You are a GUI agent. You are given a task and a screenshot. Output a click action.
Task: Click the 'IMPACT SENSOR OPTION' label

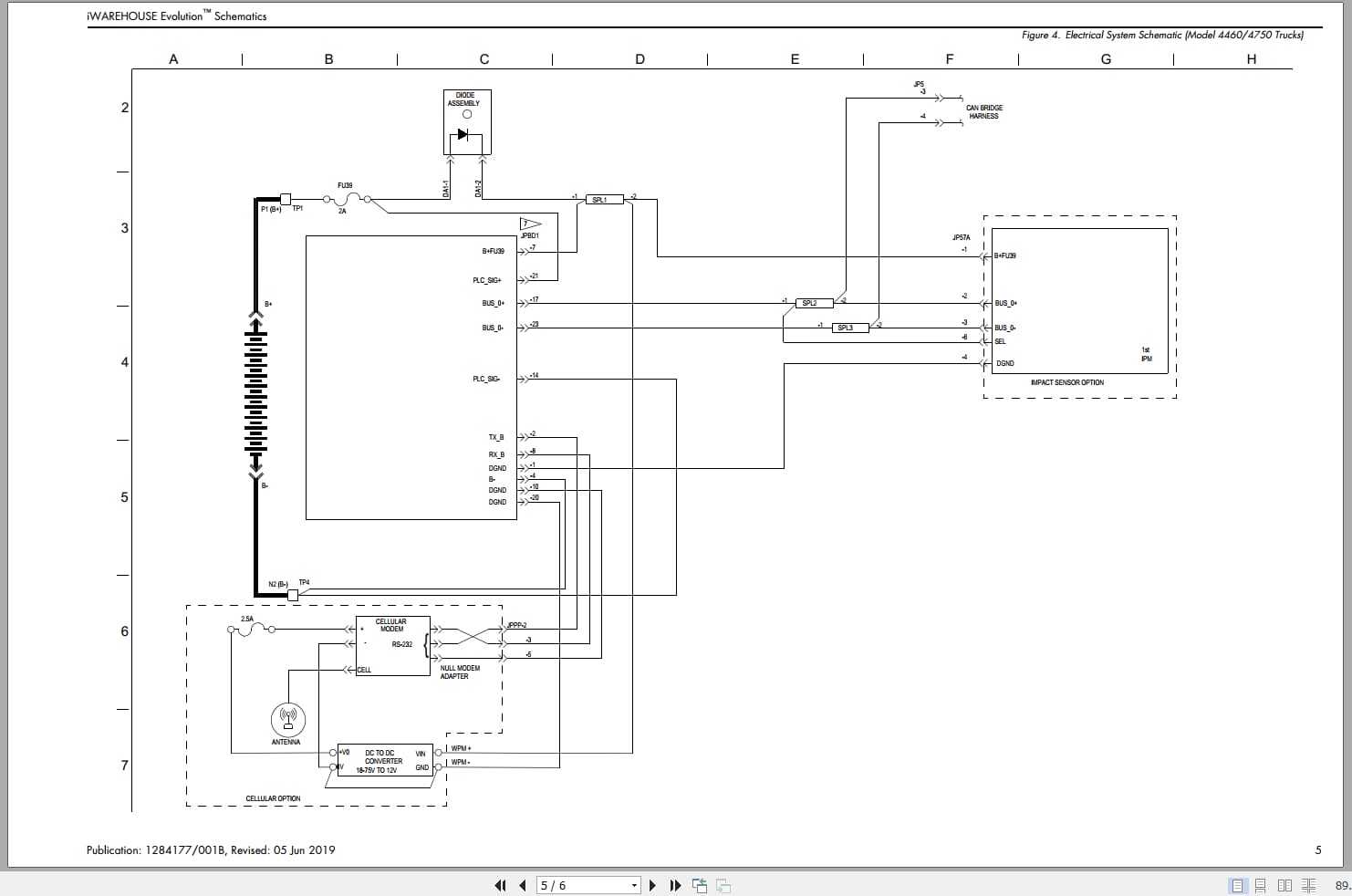1066,382
